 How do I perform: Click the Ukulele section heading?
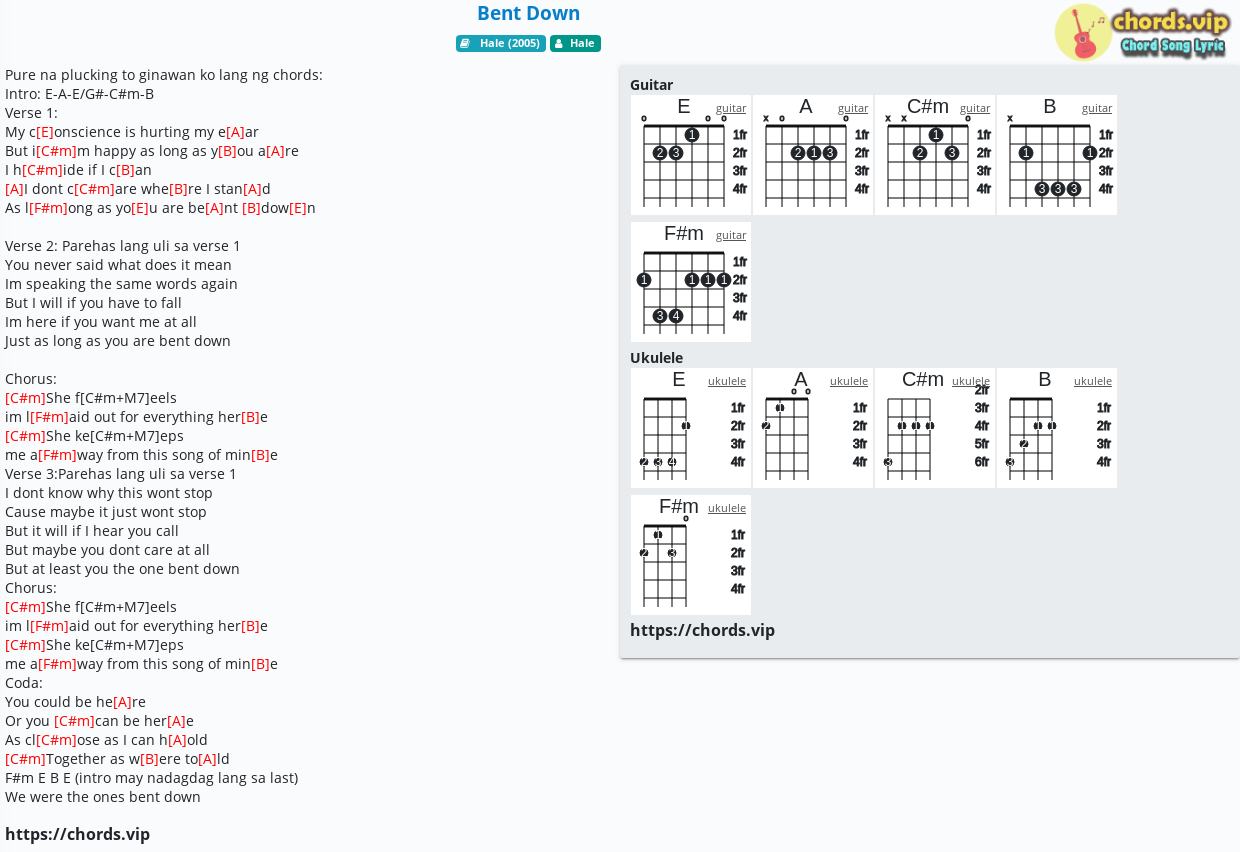tap(656, 358)
